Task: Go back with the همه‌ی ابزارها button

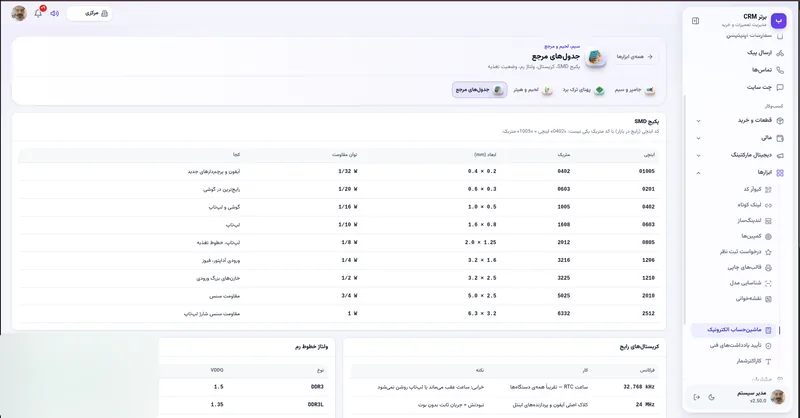Action: coord(635,57)
